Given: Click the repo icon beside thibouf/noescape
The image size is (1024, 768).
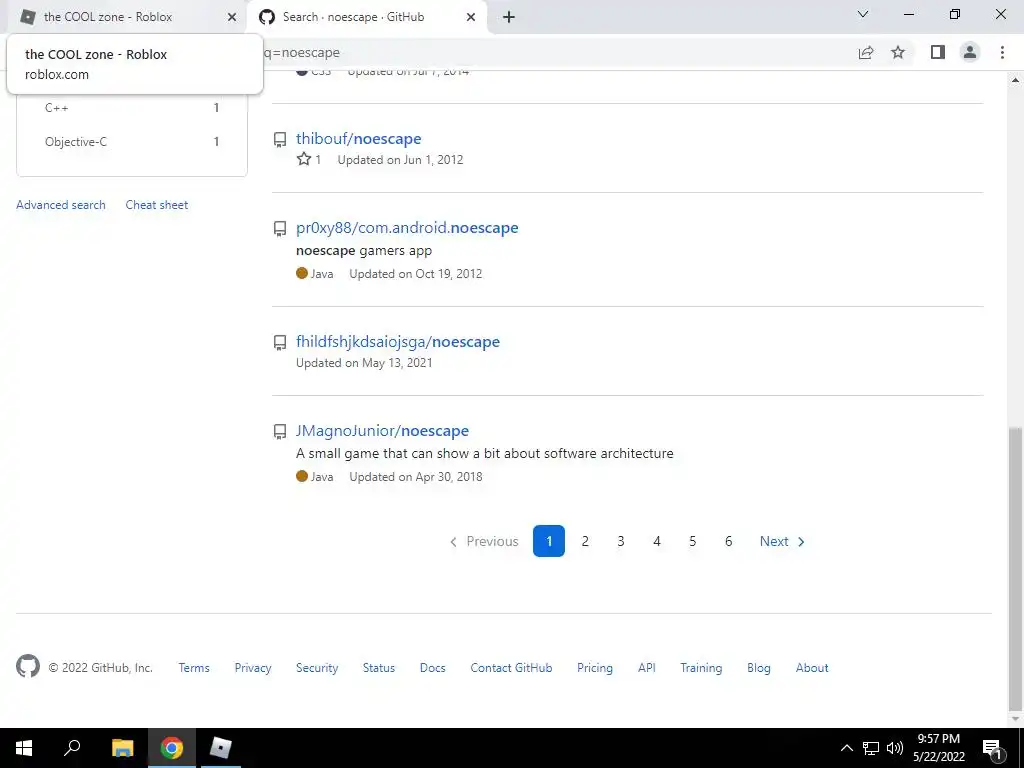Looking at the screenshot, I should (x=280, y=139).
